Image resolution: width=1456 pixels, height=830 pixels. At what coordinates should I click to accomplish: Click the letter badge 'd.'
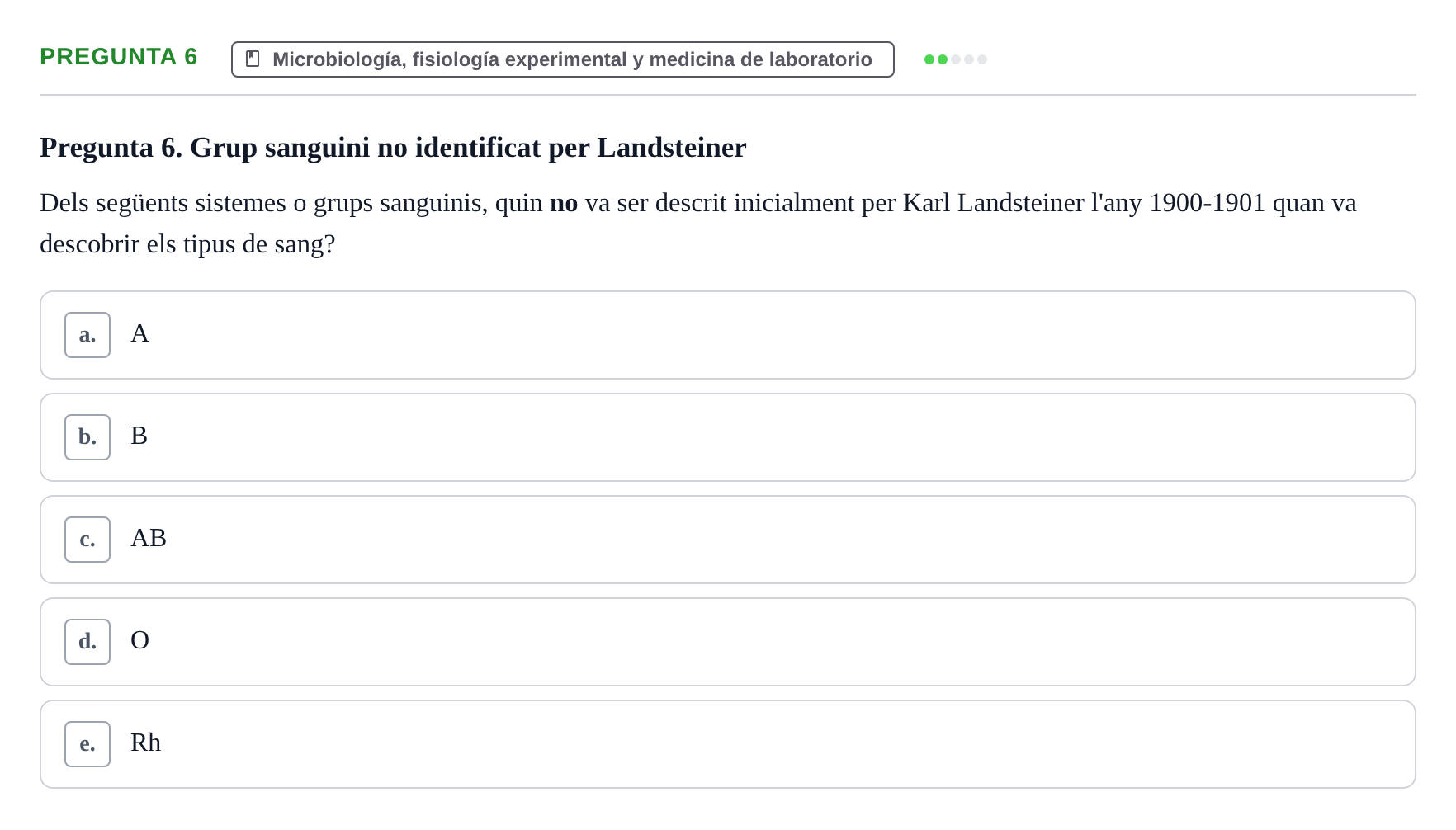pos(87,642)
